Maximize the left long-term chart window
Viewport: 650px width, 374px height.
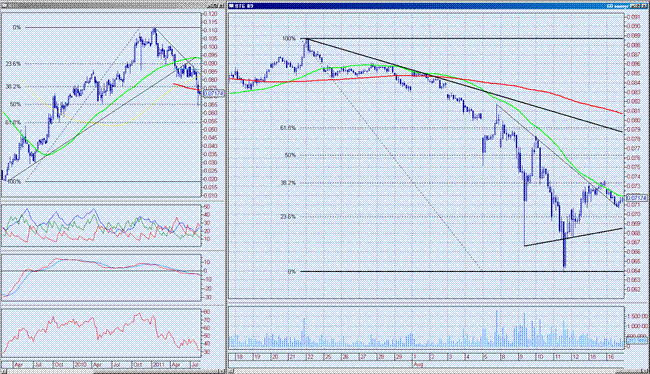[216, 6]
